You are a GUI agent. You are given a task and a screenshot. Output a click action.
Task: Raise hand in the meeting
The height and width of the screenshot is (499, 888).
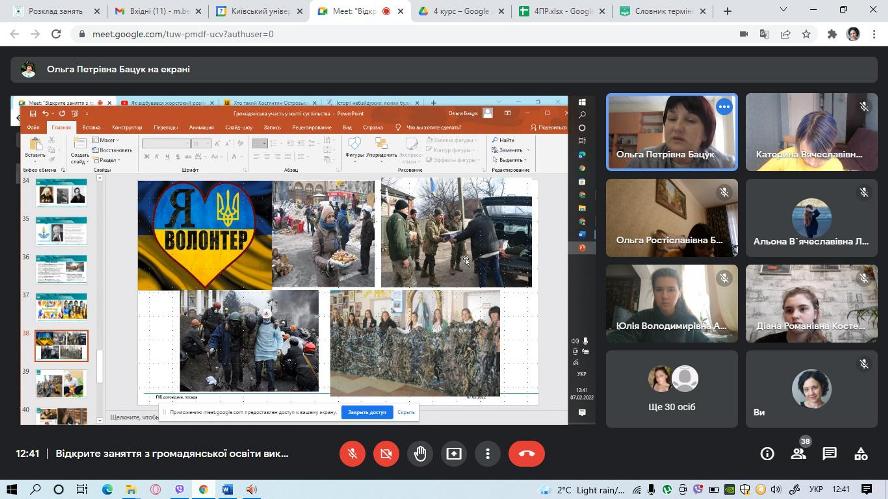pos(420,453)
